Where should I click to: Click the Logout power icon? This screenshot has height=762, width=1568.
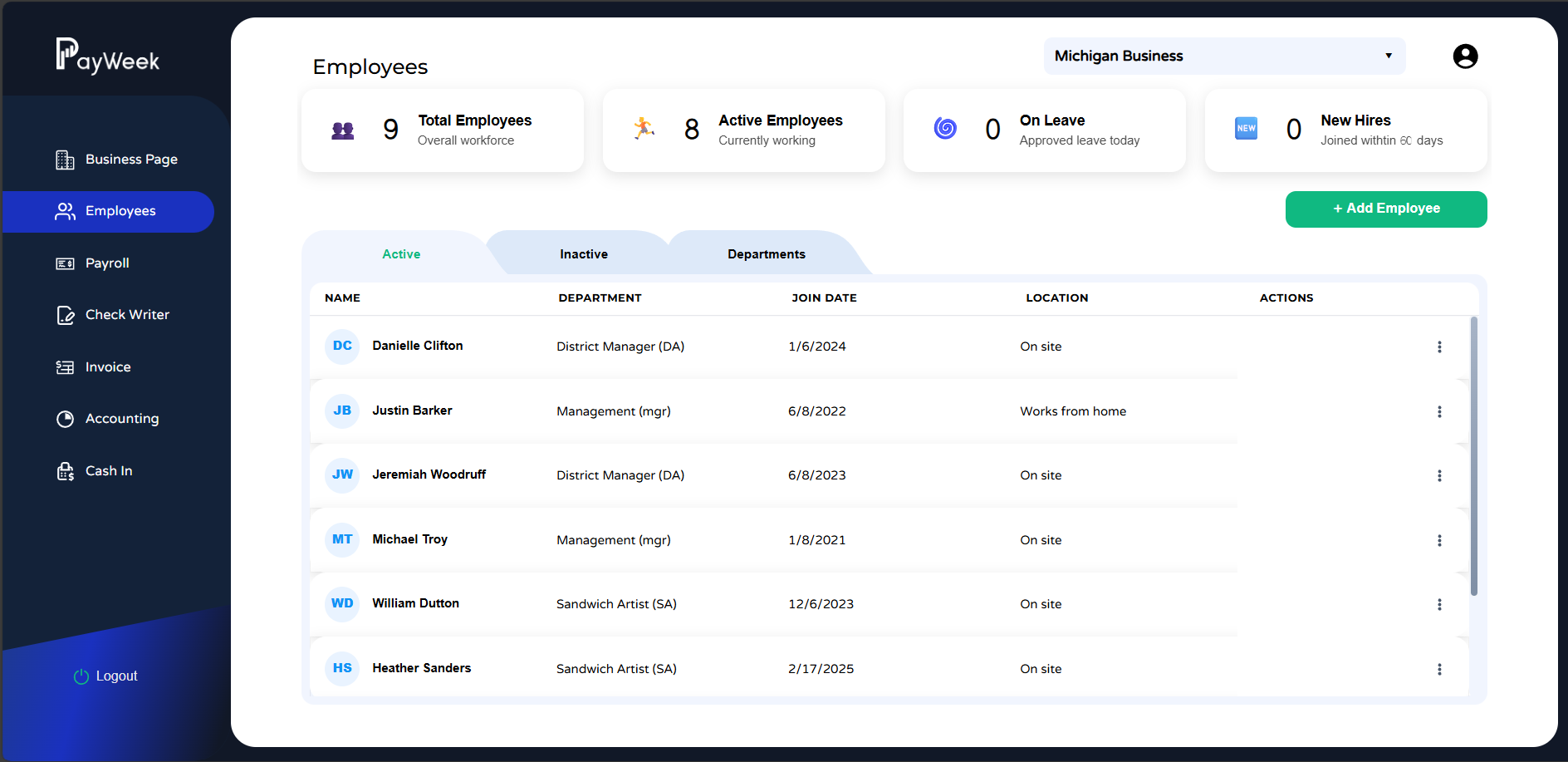(81, 676)
